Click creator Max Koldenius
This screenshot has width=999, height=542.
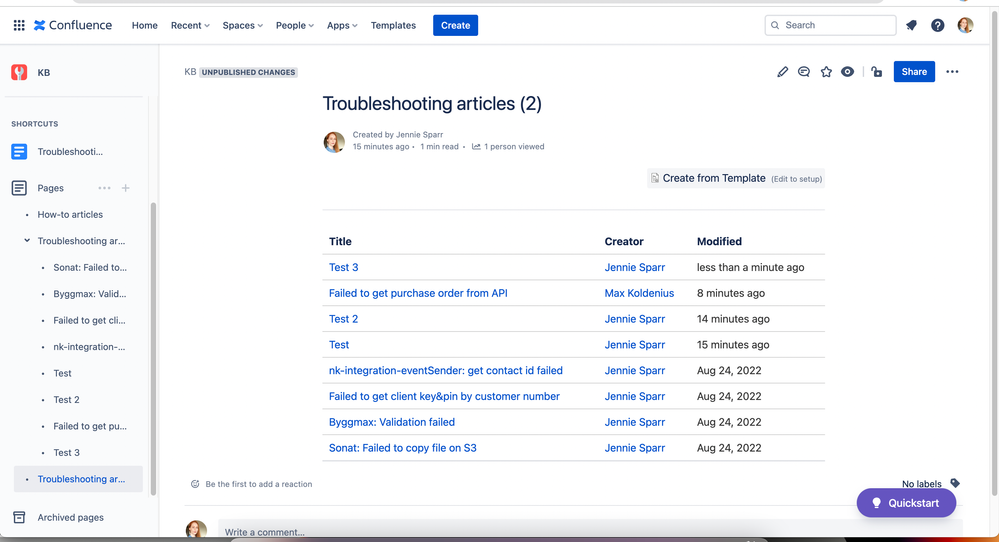639,293
